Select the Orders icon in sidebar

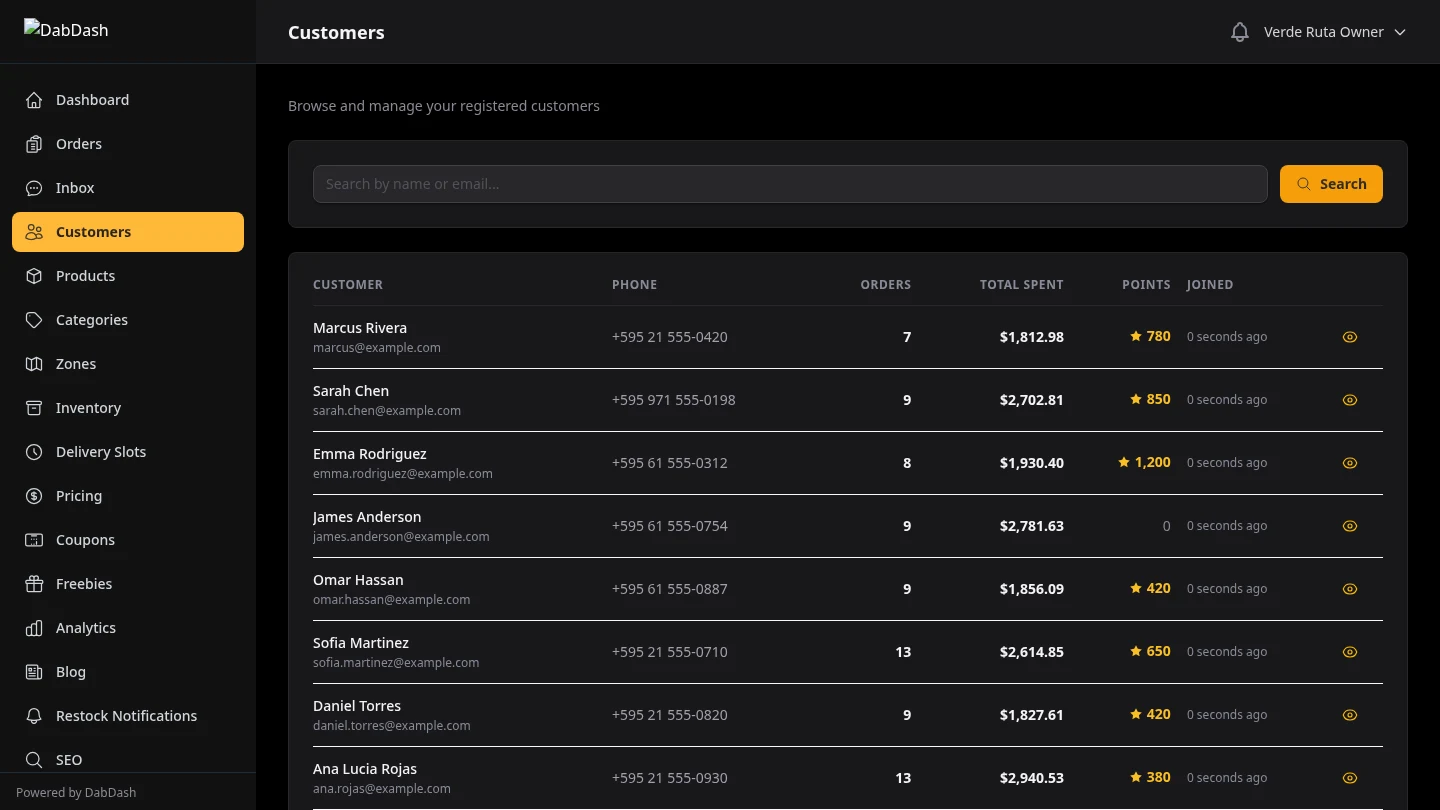(34, 144)
